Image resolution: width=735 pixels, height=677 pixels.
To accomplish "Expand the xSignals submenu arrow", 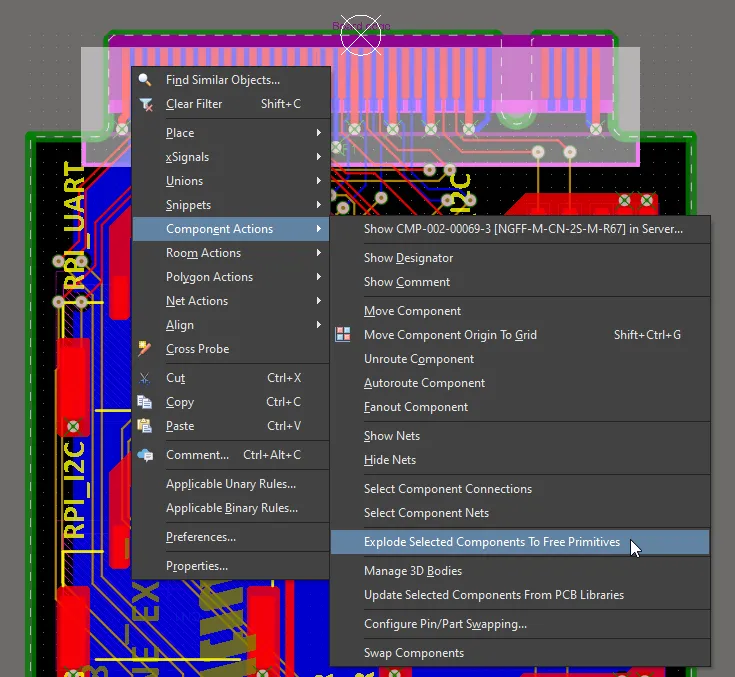I will [x=319, y=157].
